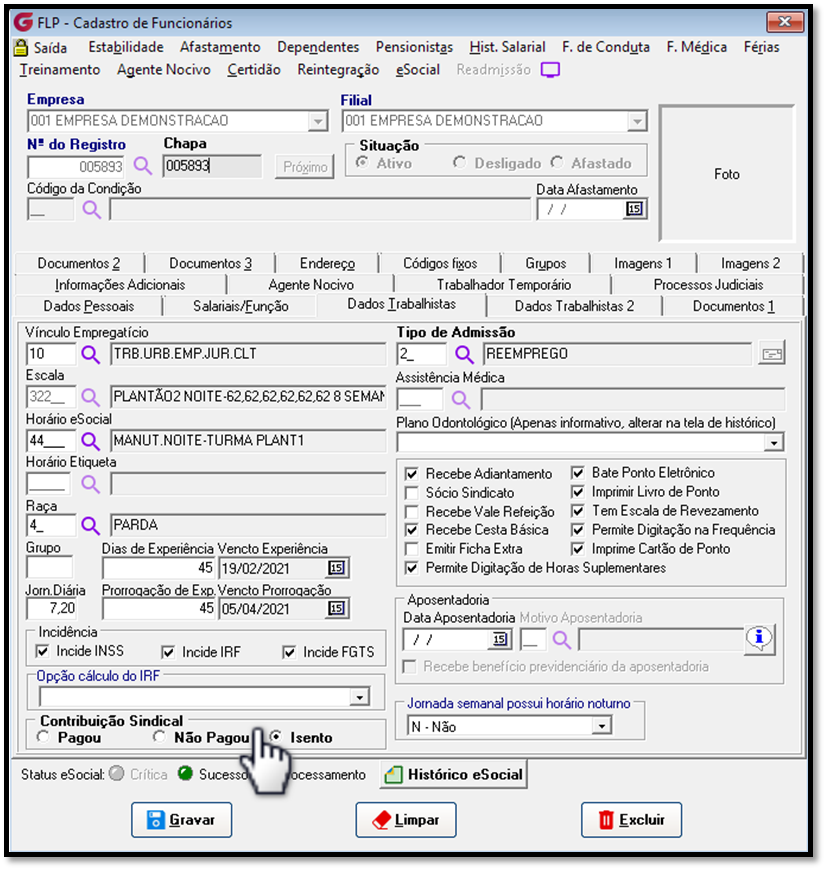This screenshot has height=870, width=826.
Task: Open the Estabilidade menu
Action: tap(126, 47)
